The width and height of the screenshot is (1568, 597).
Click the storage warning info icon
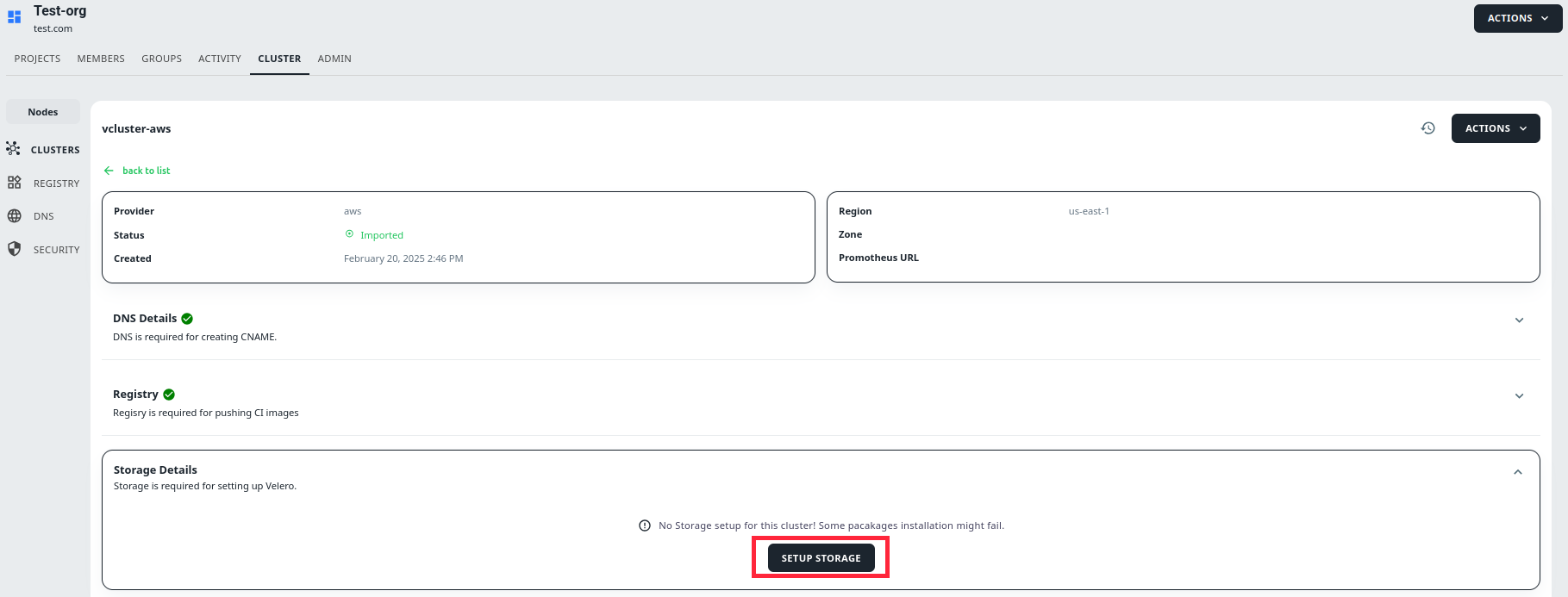[x=645, y=525]
